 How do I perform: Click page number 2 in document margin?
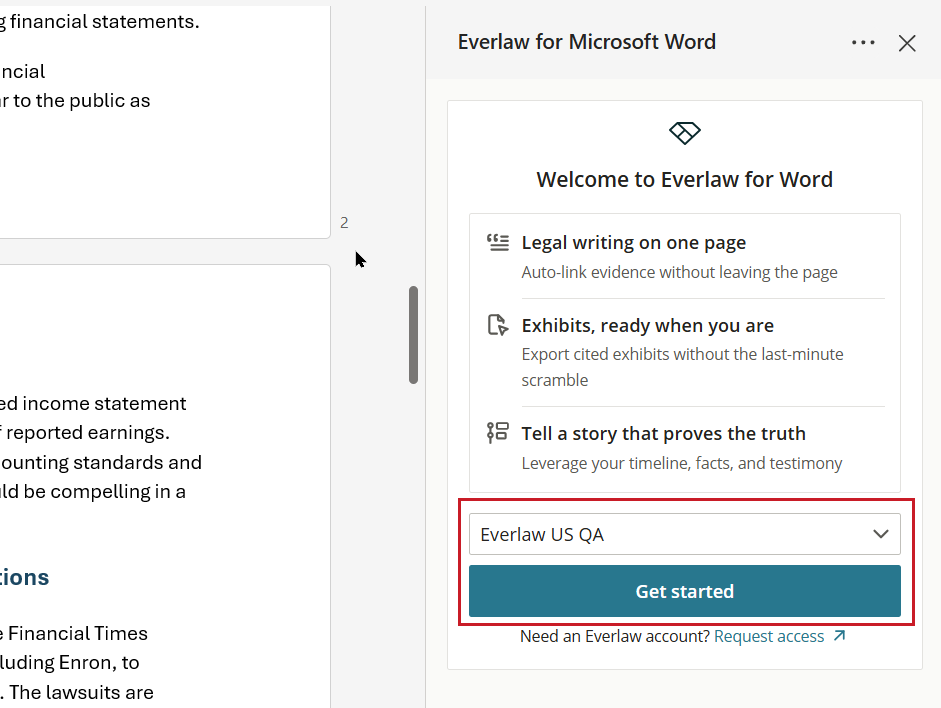[x=344, y=223]
